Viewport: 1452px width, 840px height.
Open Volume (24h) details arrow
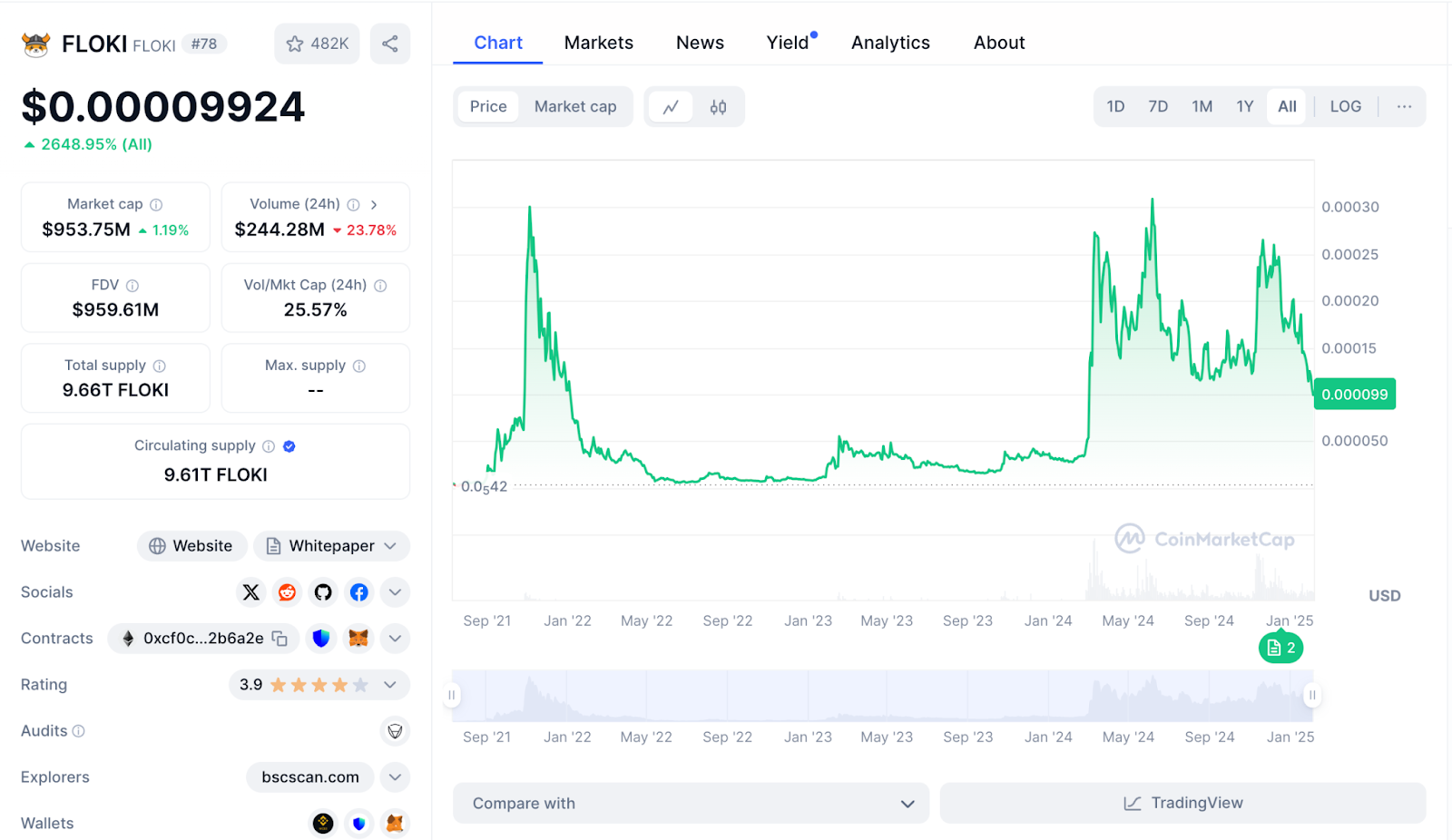pyautogui.click(x=374, y=205)
